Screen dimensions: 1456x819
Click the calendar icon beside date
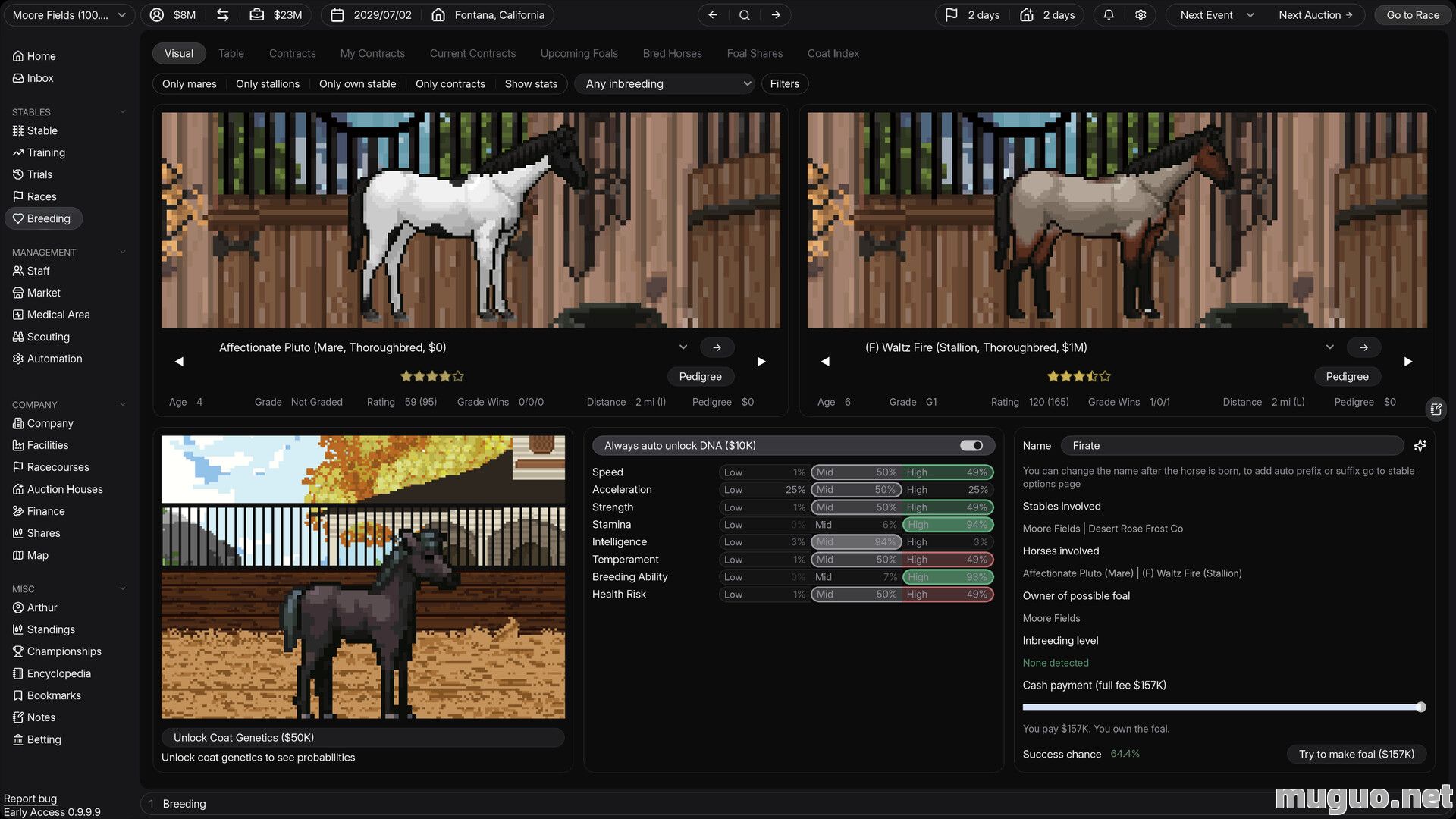pos(337,15)
